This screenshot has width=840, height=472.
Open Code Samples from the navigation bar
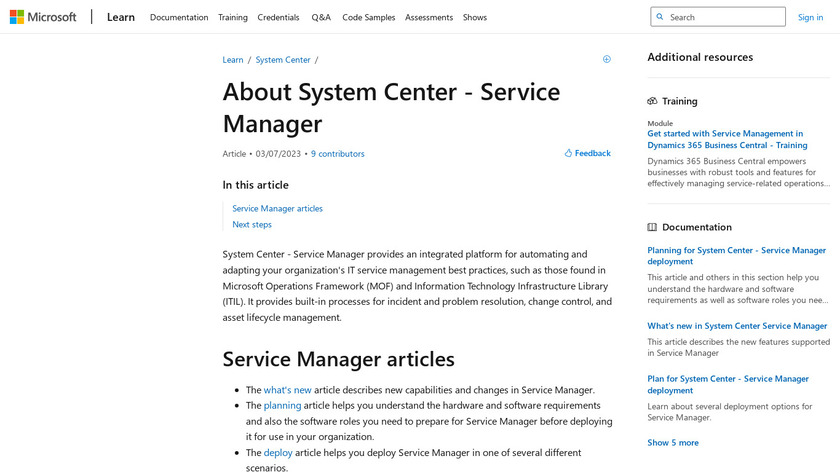click(368, 17)
